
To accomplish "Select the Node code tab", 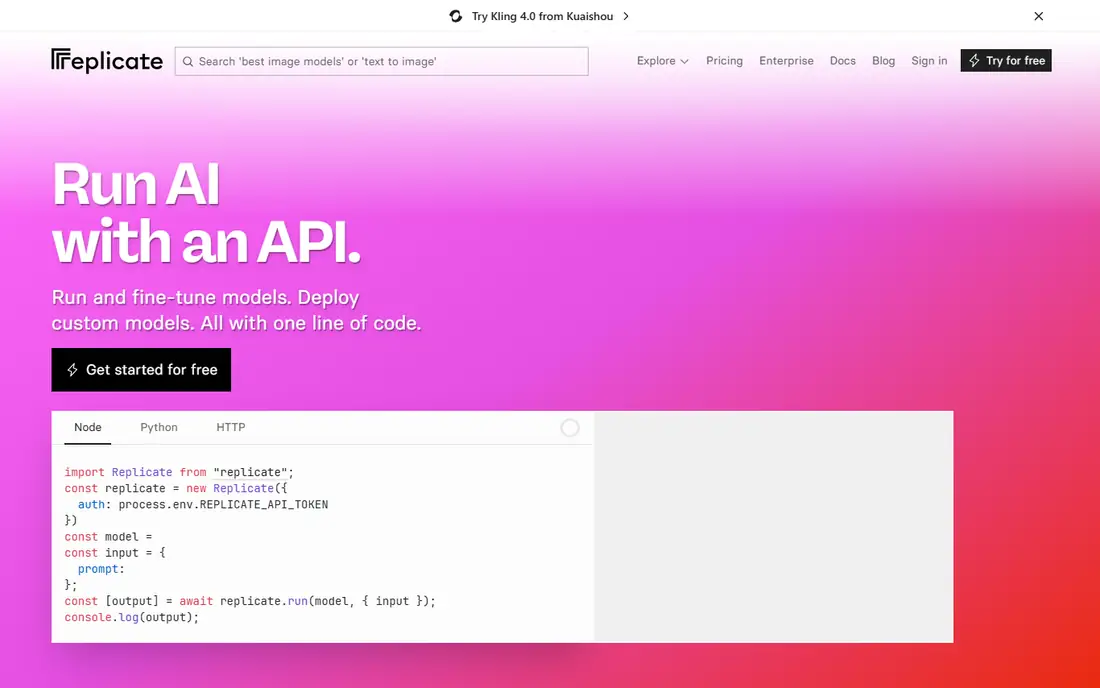I will [88, 427].
